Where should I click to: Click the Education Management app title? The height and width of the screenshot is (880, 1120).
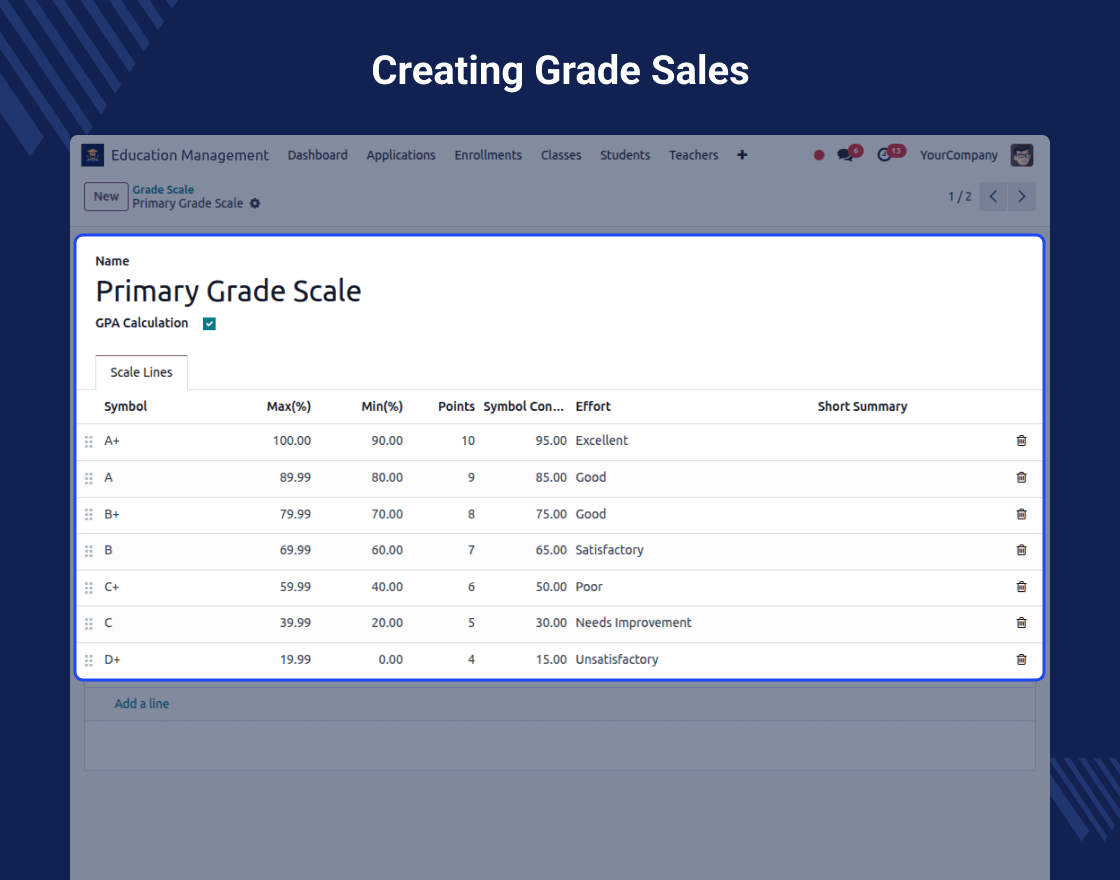[189, 155]
